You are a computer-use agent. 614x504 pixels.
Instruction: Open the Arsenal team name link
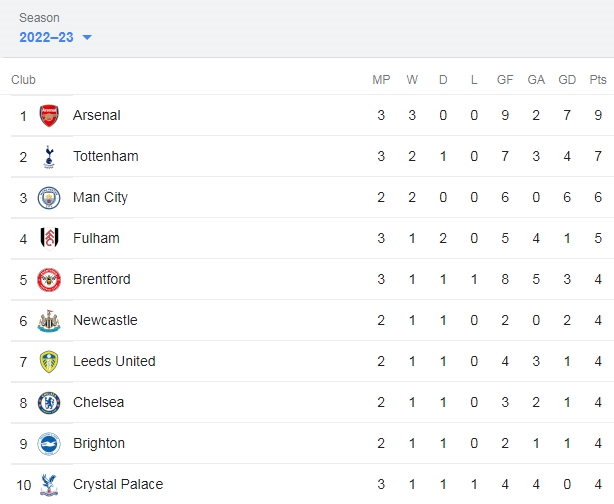tap(97, 115)
